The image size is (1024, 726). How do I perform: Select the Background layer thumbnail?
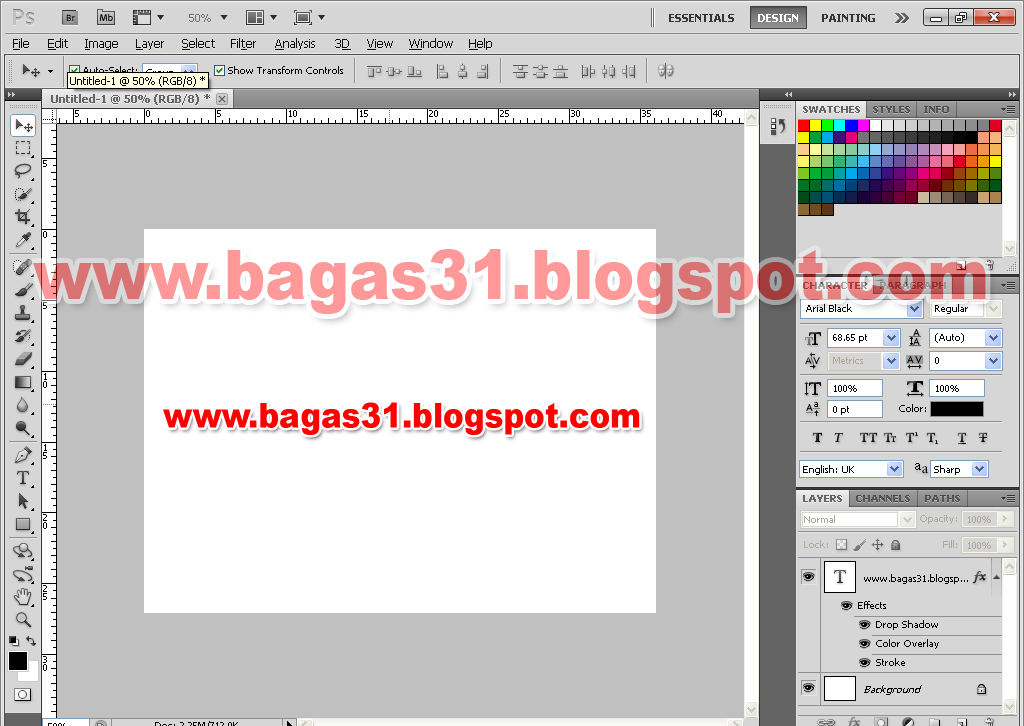point(840,689)
